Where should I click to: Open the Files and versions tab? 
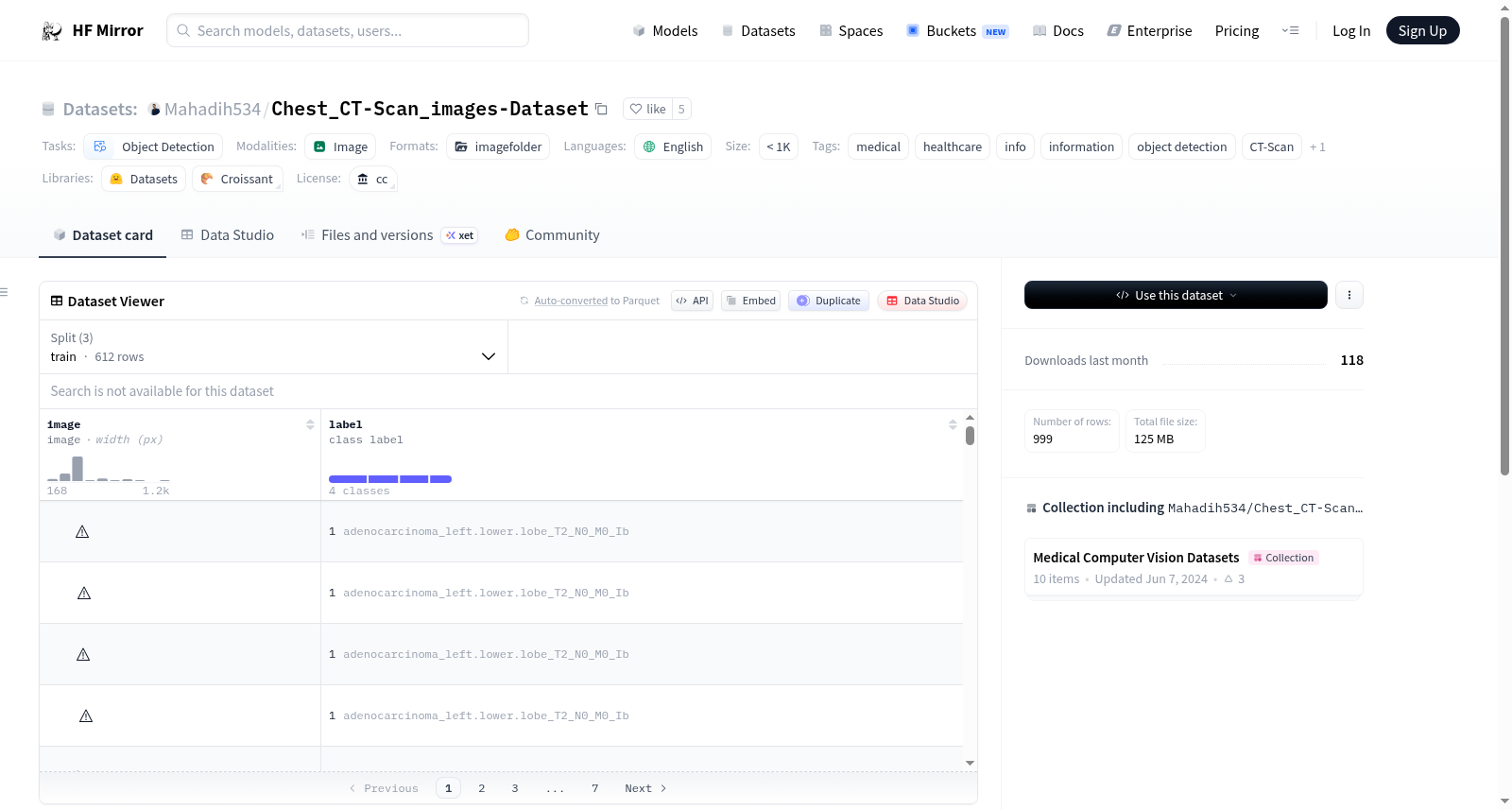389,235
